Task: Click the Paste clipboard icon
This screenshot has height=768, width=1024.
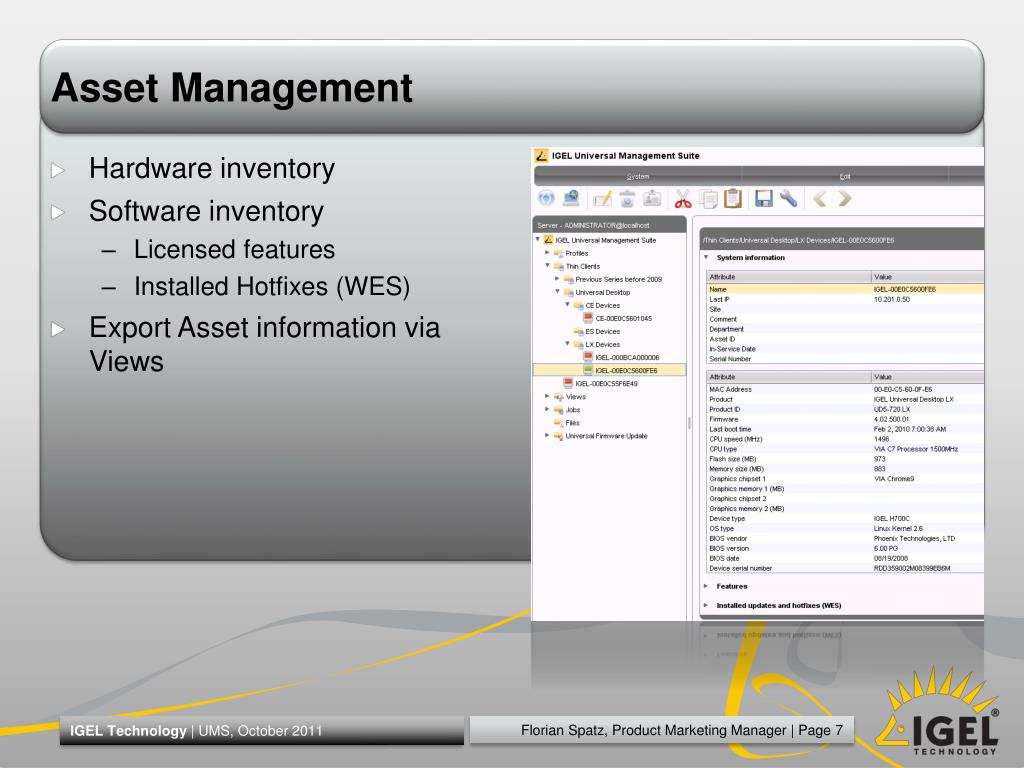Action: 733,199
